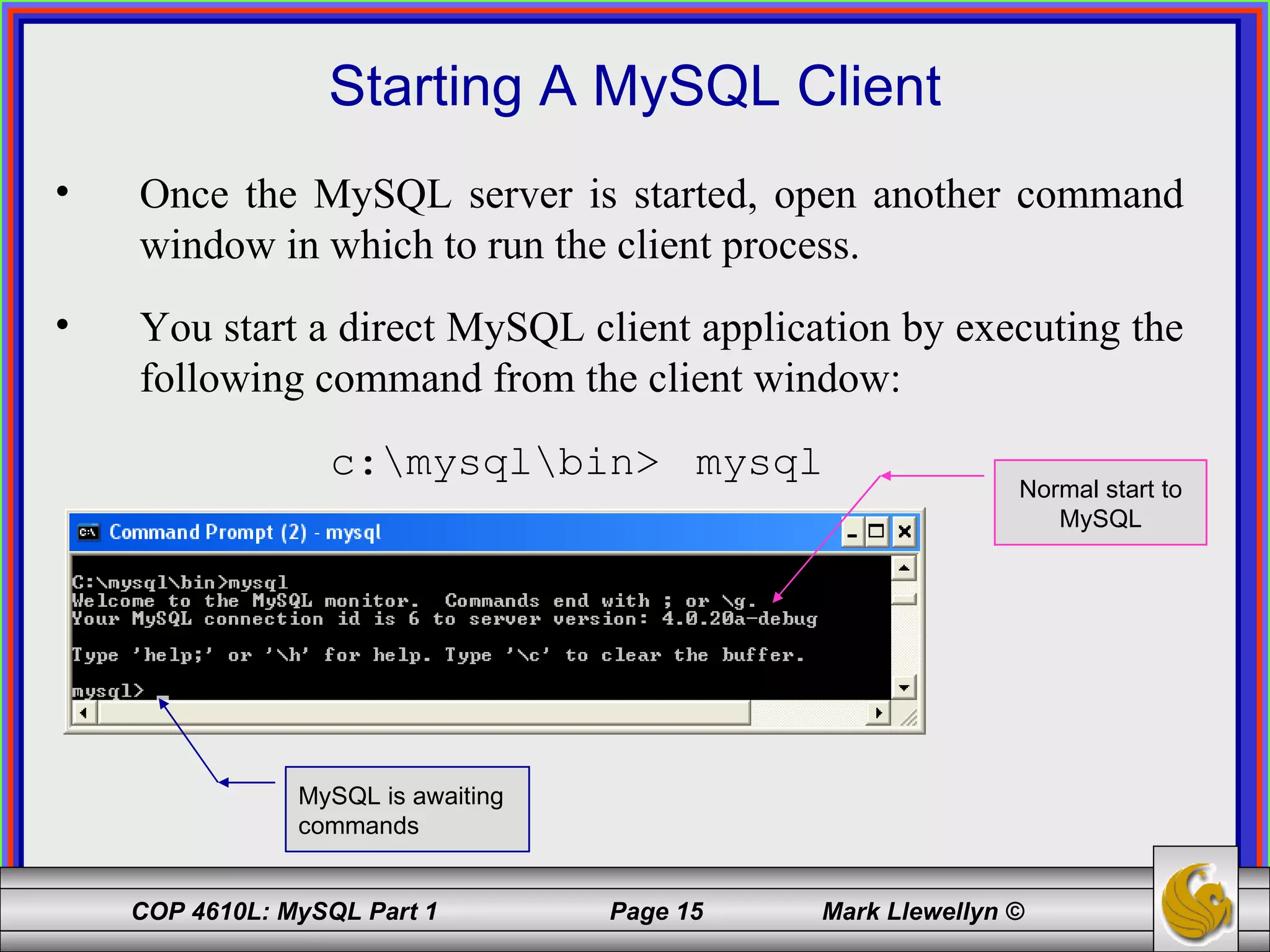The image size is (1270, 952).
Task: Click the window resize grip corner
Action: click(908, 718)
